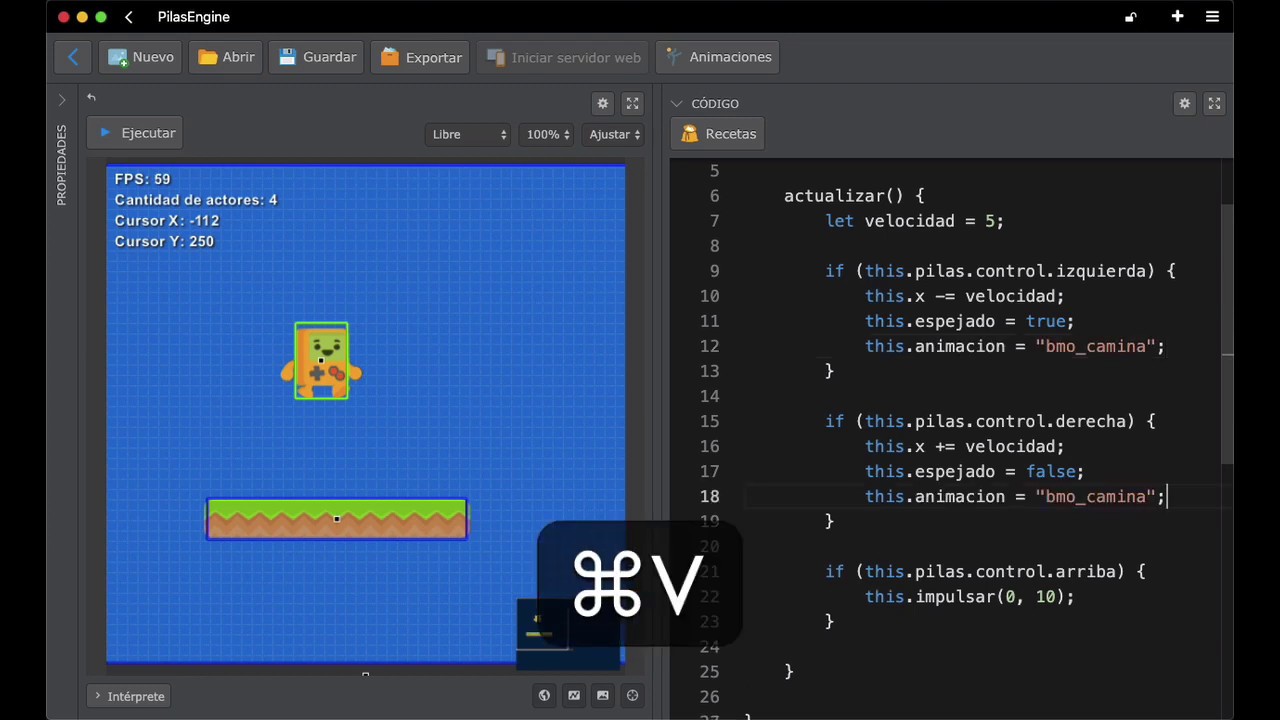Maximize the code panel with fullscreen icon

1214,103
